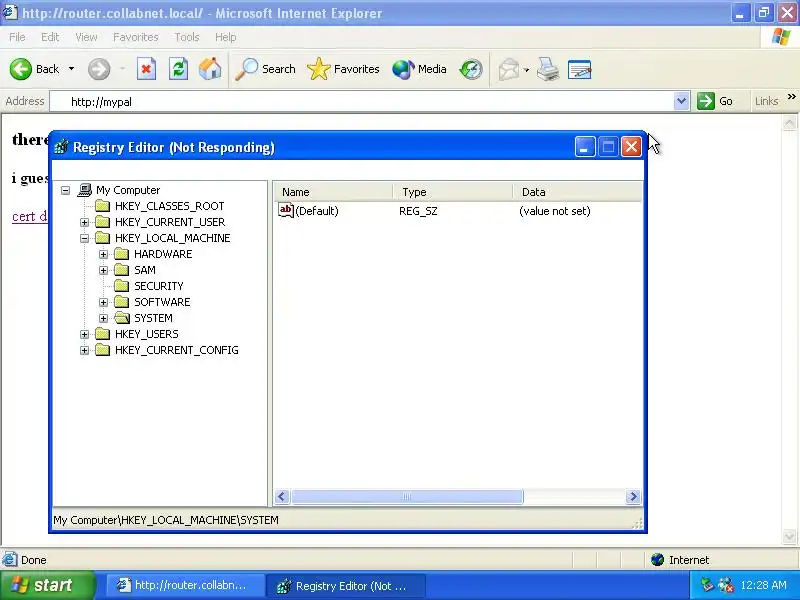
Task: Click the Registry Editor title bar icon
Action: [61, 147]
